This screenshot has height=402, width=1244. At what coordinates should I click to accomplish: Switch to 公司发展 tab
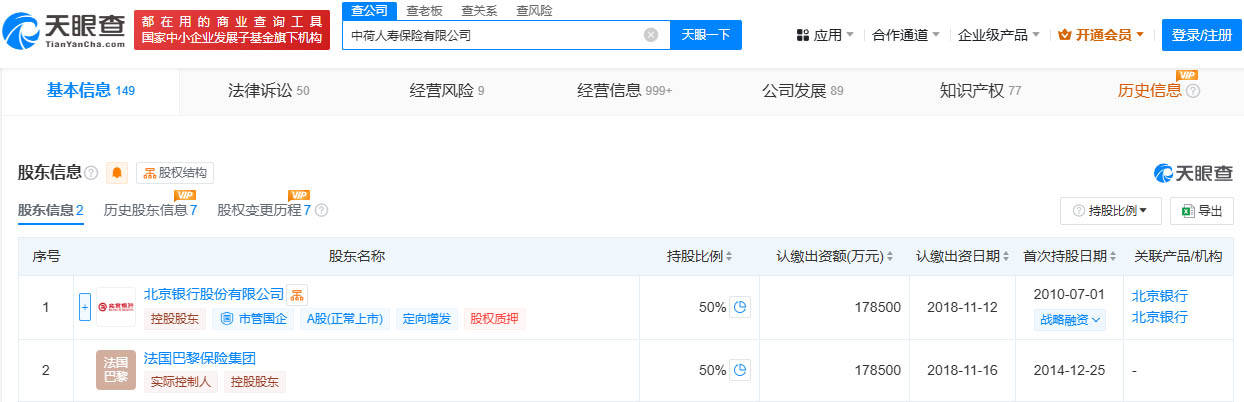coord(803,91)
